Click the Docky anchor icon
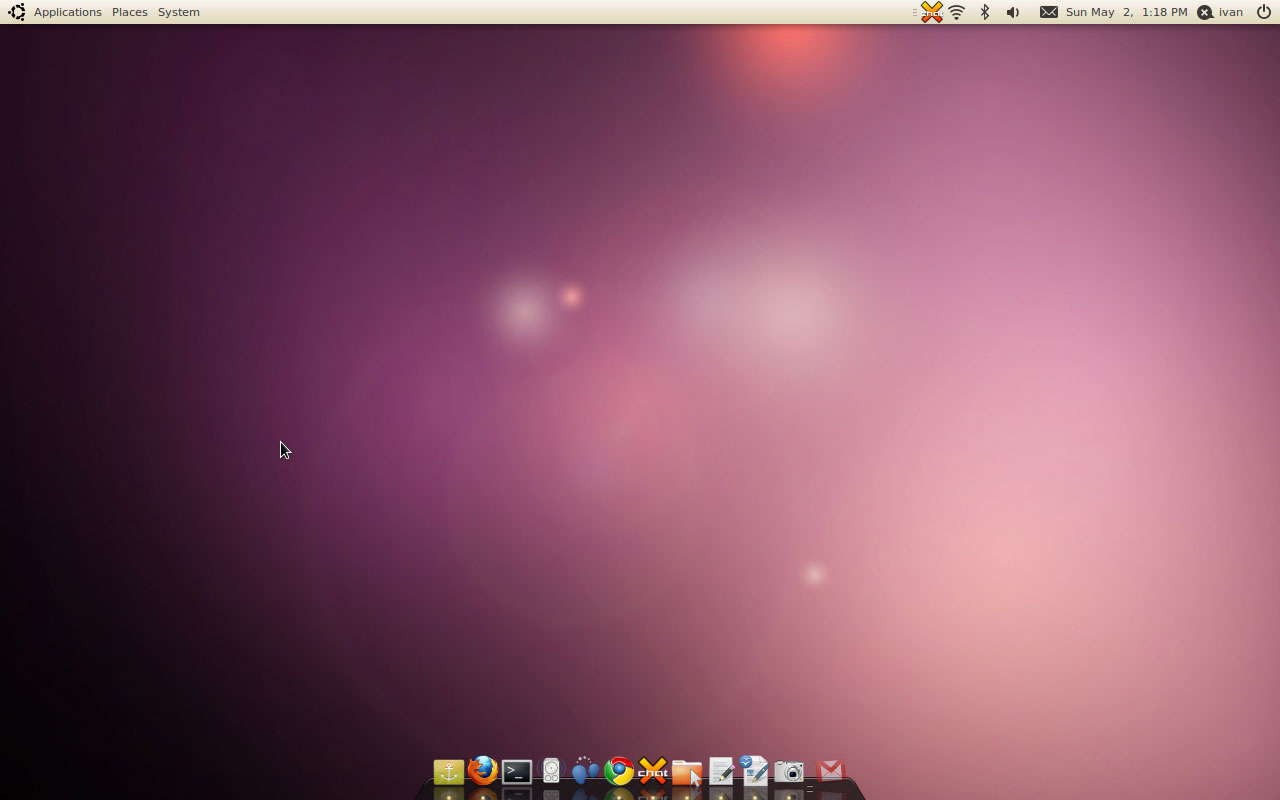The height and width of the screenshot is (800, 1280). tap(447, 771)
